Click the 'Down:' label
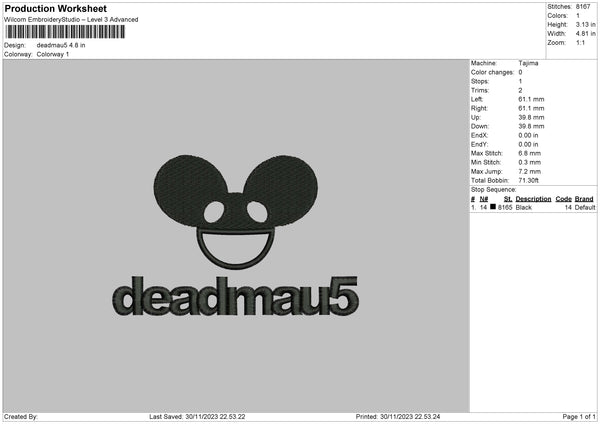The width and height of the screenshot is (600, 424). point(480,126)
